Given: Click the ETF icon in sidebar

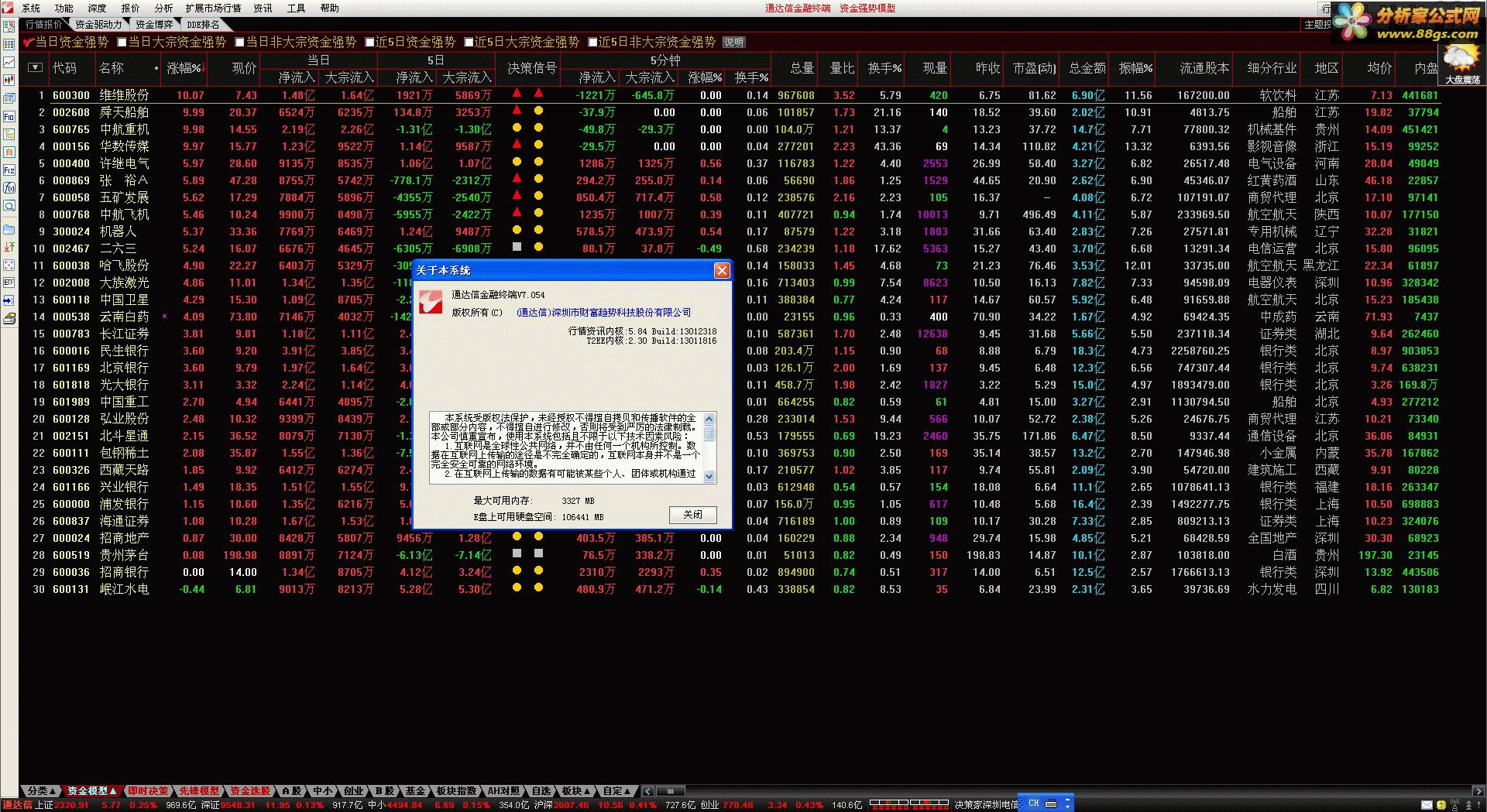Looking at the screenshot, I should pos(9,283).
